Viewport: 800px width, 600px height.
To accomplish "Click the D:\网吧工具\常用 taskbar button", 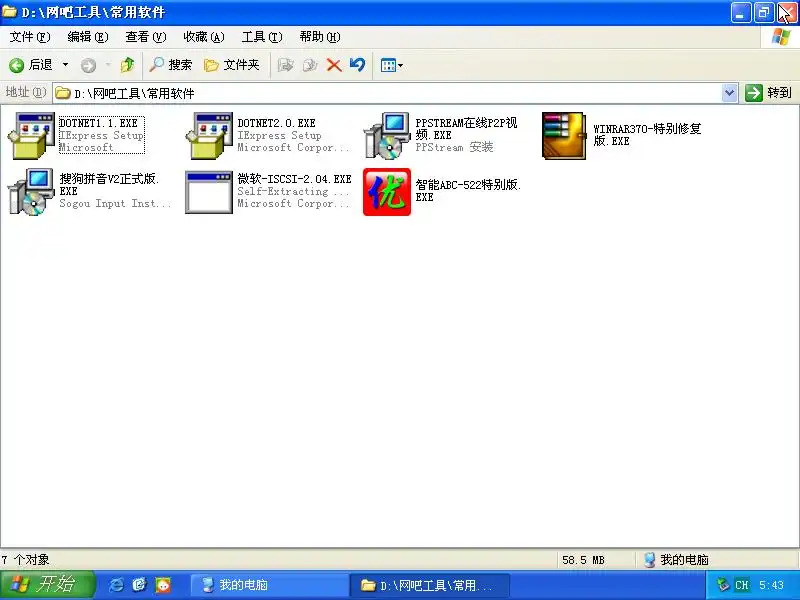I will click(x=430, y=585).
